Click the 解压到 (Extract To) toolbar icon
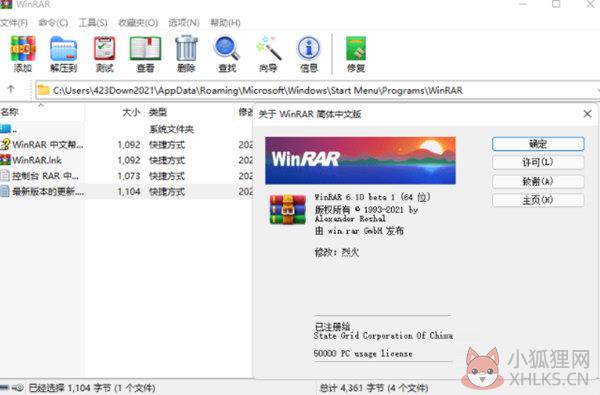This screenshot has width=600, height=395. (64, 49)
